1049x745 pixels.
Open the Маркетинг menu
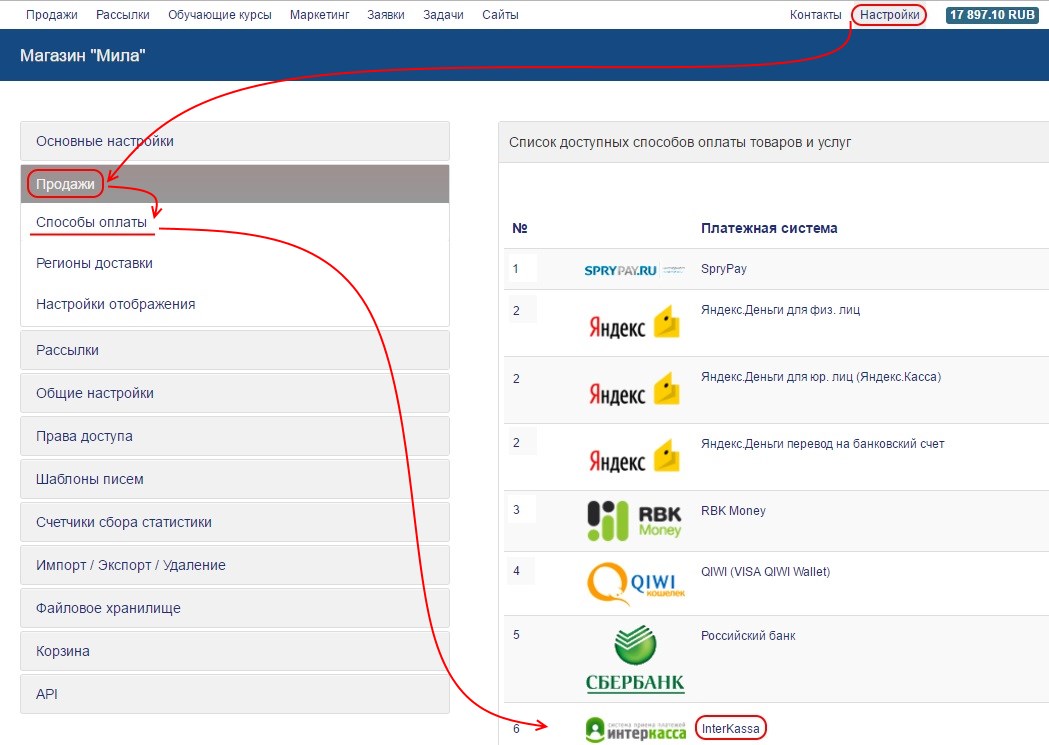pos(319,15)
